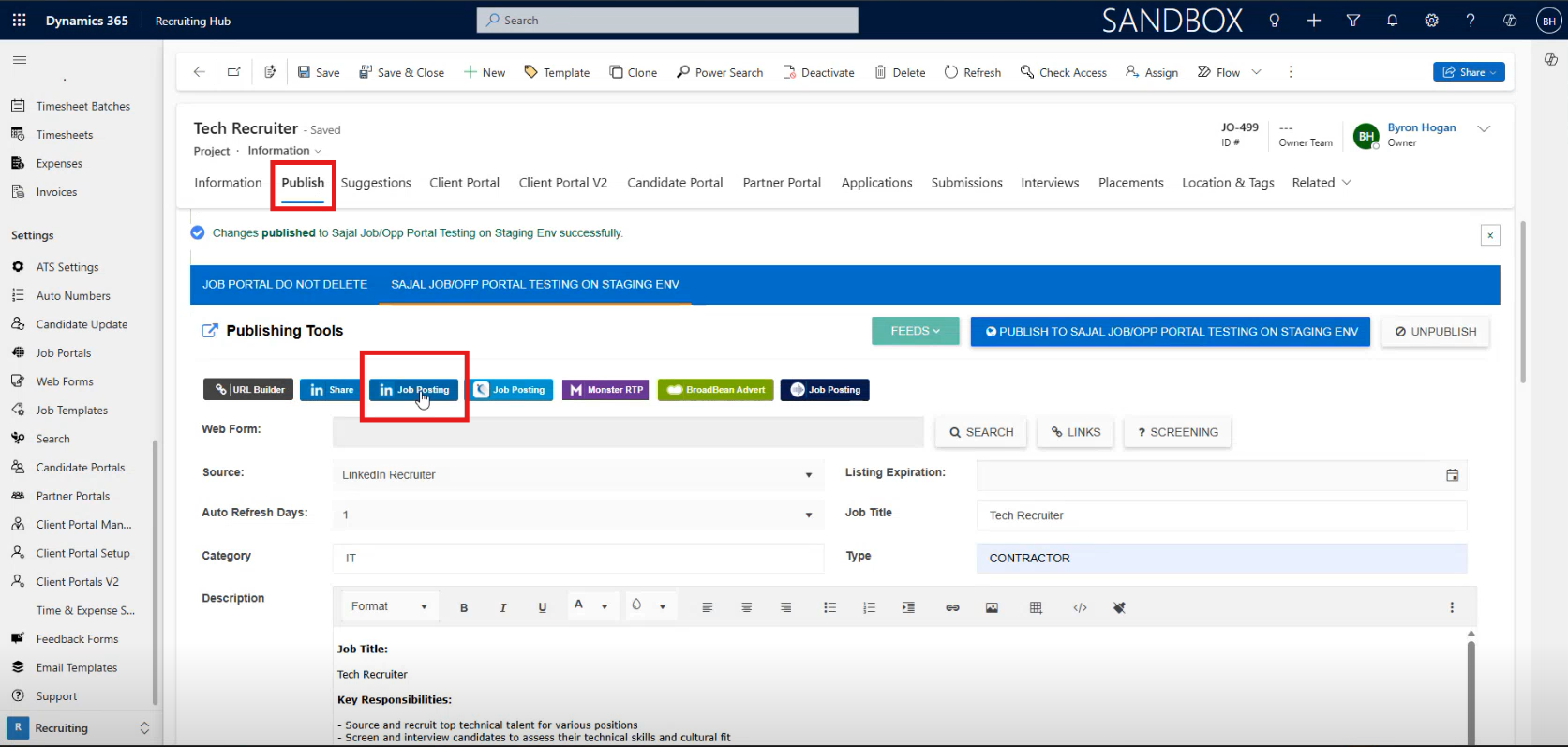Image resolution: width=1568 pixels, height=747 pixels.
Task: Click the Web Form input field
Action: 628,432
